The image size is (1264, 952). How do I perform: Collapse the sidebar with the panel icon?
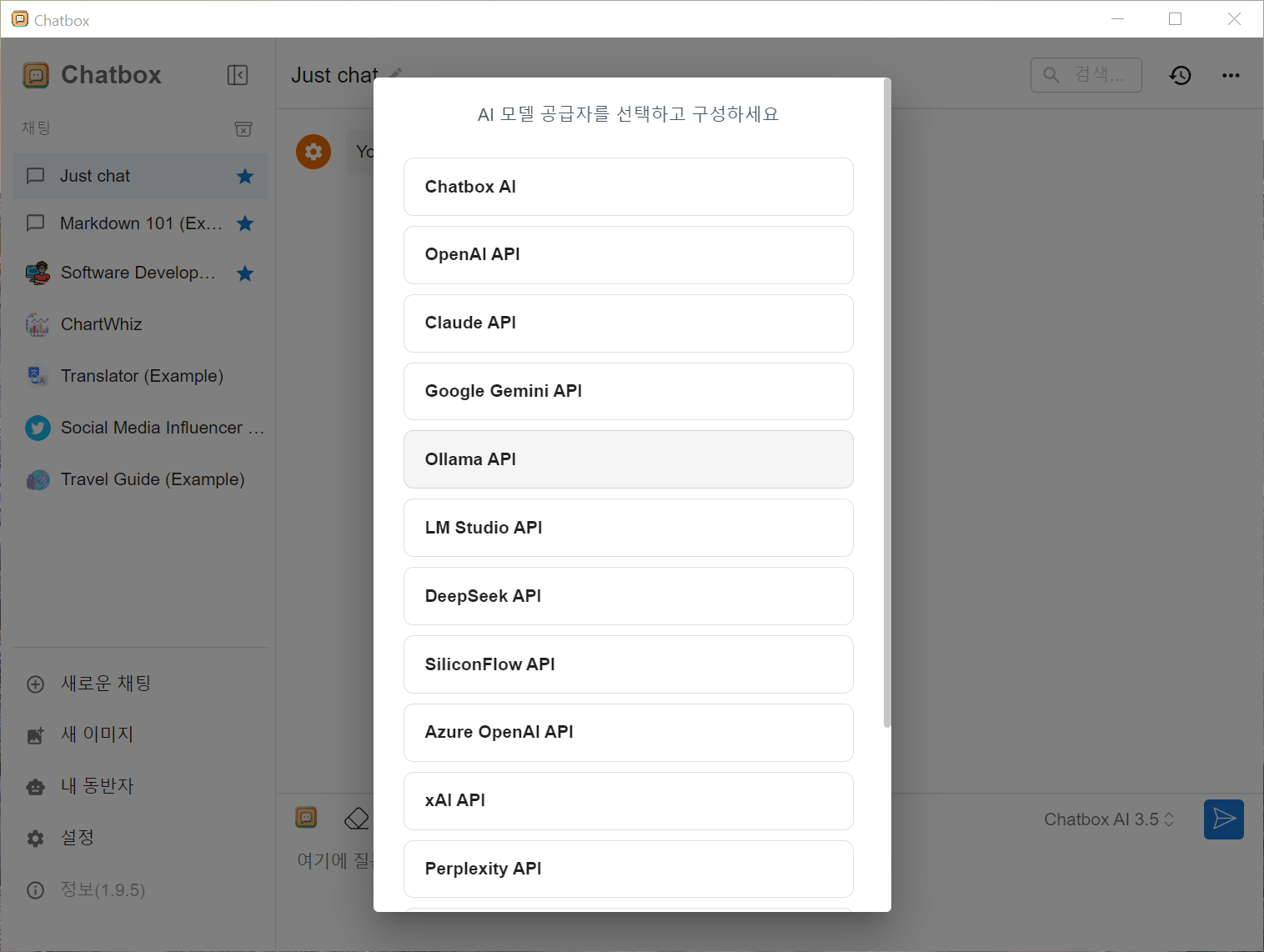click(238, 75)
